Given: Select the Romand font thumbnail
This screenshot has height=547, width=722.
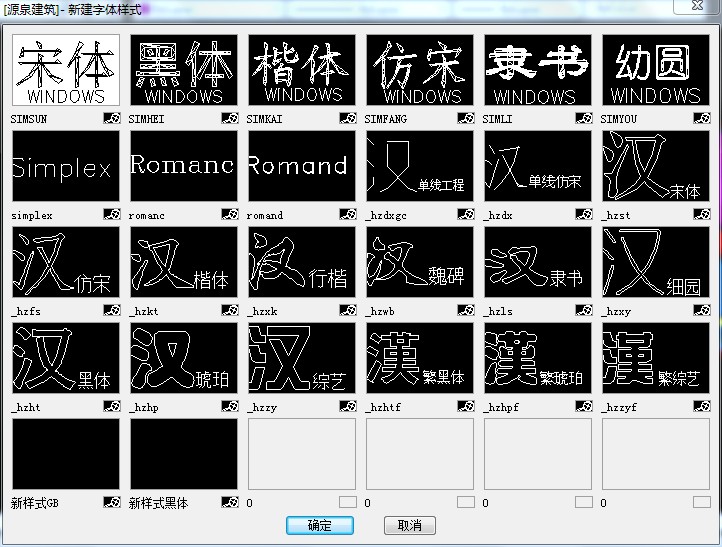Looking at the screenshot, I should tap(302, 166).
